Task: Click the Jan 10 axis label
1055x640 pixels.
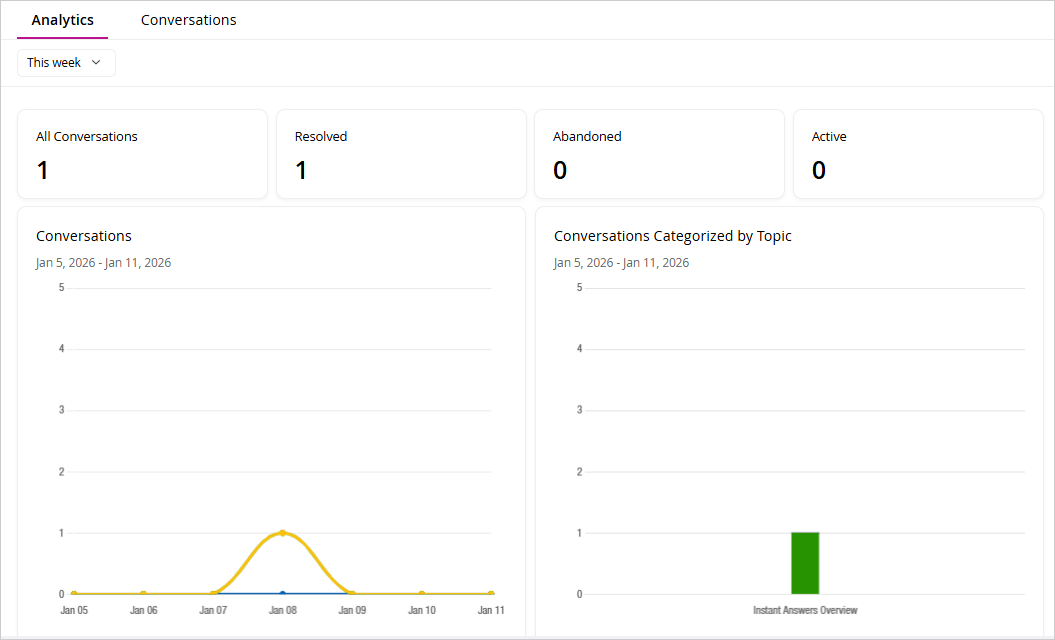Action: [422, 610]
